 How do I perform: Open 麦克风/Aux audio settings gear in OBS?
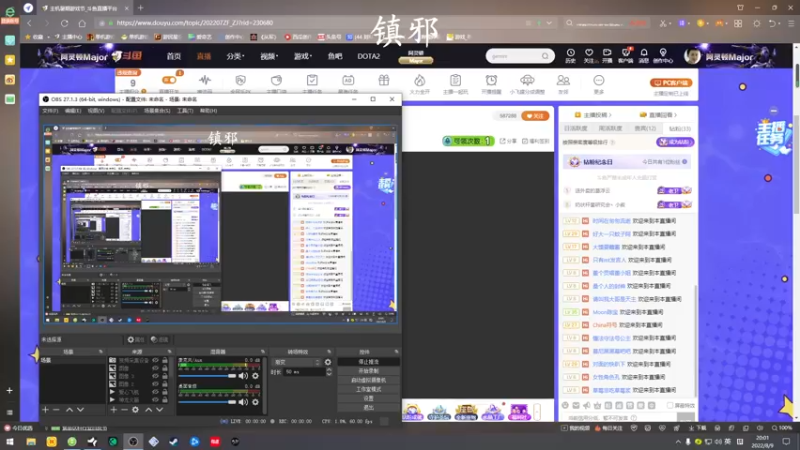[x=255, y=376]
